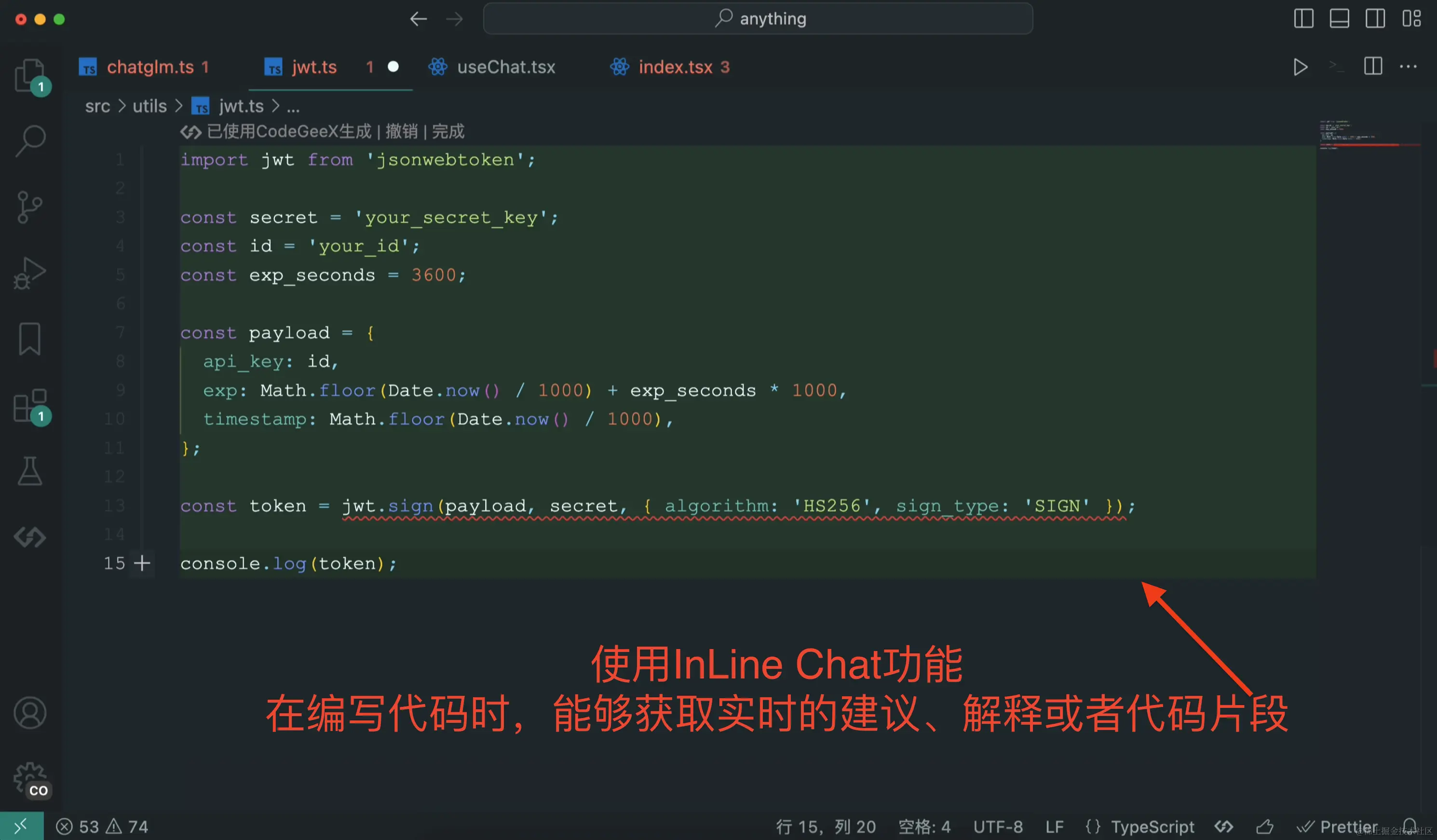Toggle the secondary sidebar visibility

click(x=1375, y=18)
